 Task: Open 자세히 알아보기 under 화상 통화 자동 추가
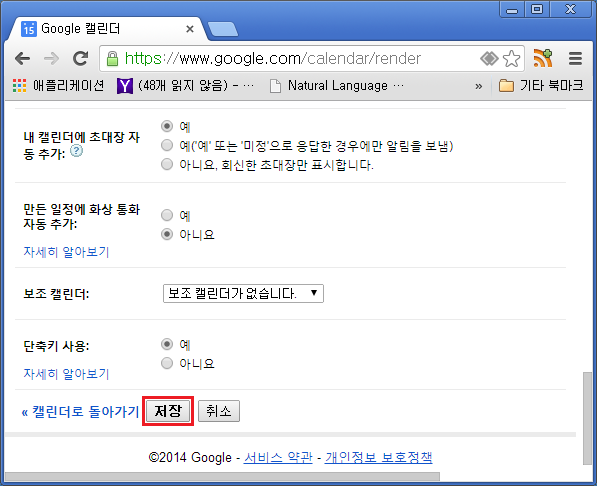coord(66,252)
